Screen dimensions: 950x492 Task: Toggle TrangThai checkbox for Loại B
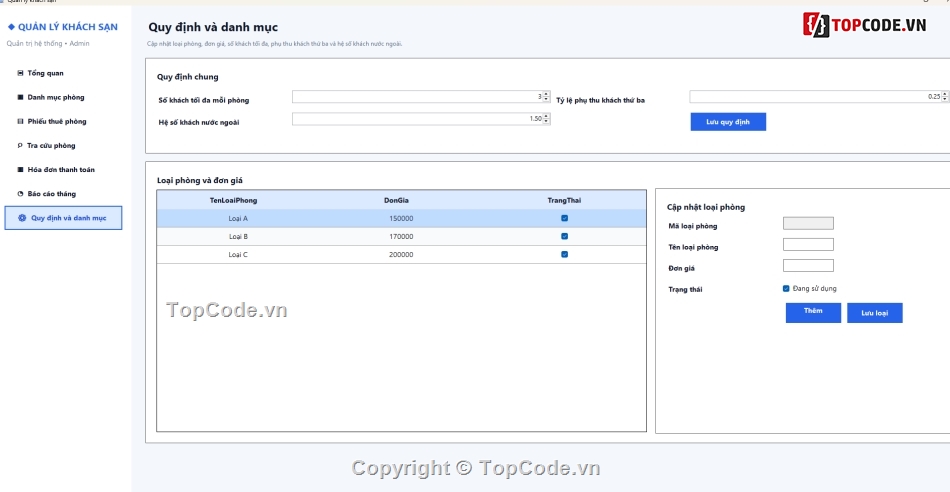tap(565, 236)
